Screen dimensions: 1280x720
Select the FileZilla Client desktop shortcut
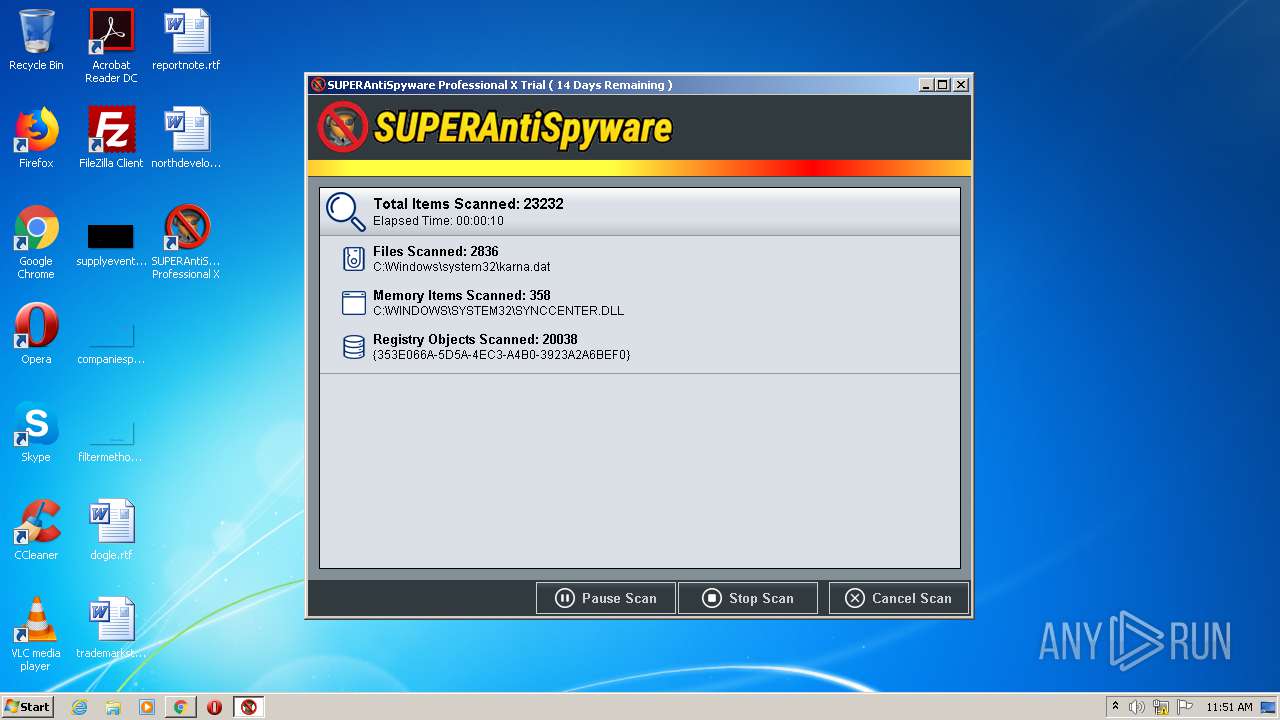tap(111, 138)
